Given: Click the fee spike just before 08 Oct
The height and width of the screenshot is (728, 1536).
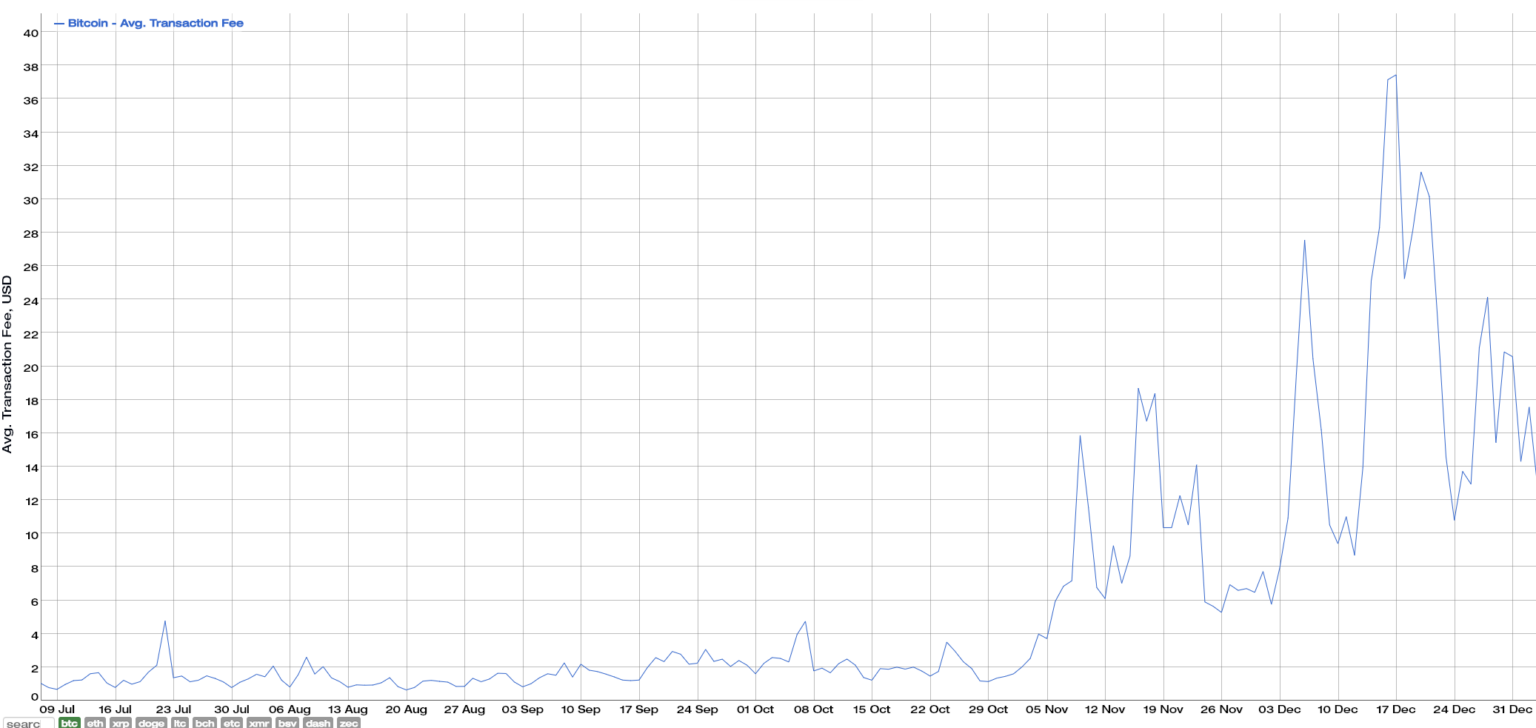Looking at the screenshot, I should coord(805,622).
